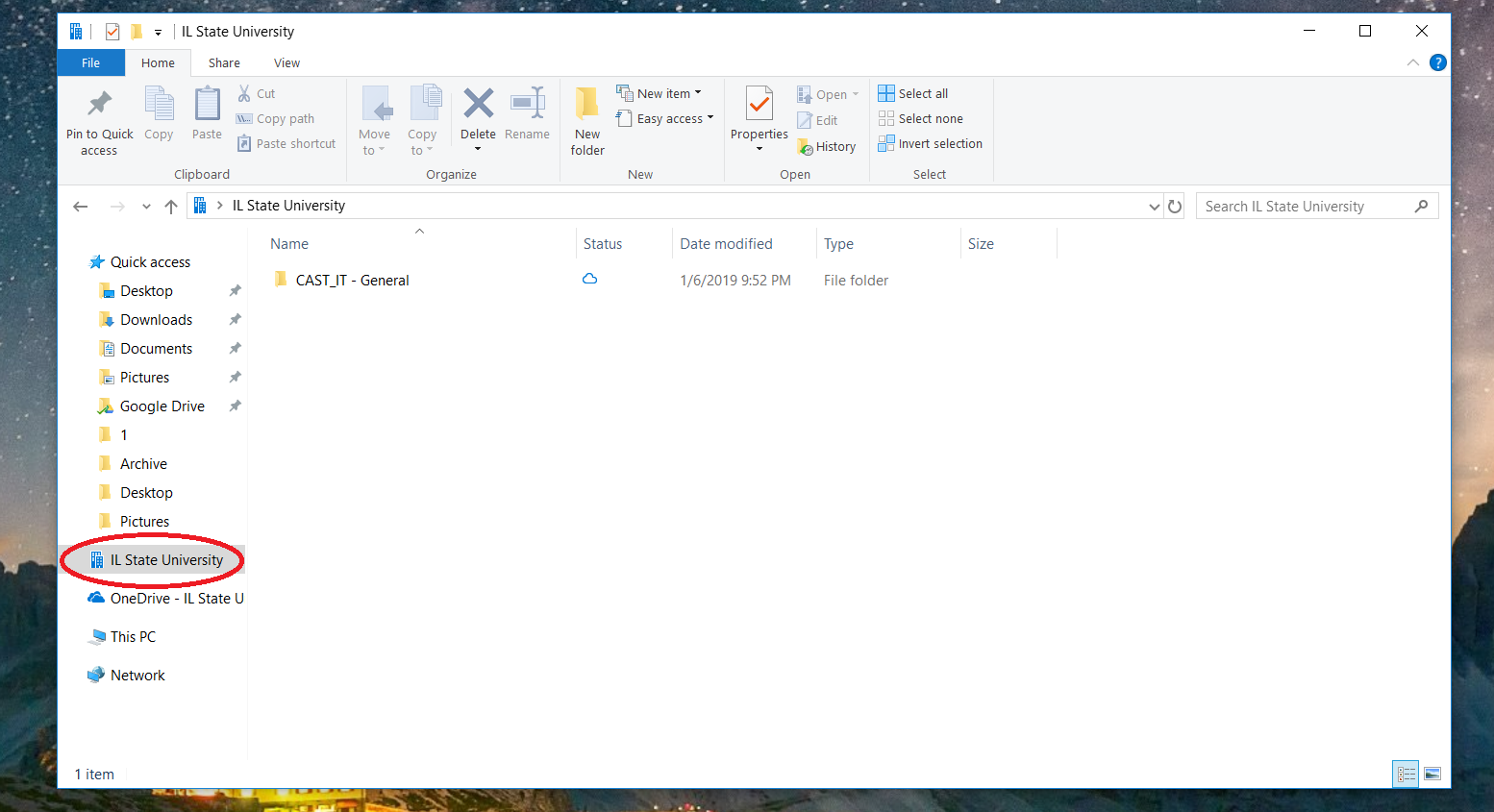Click the cloud status icon for CAST_IT
The image size is (1494, 812).
pos(590,279)
